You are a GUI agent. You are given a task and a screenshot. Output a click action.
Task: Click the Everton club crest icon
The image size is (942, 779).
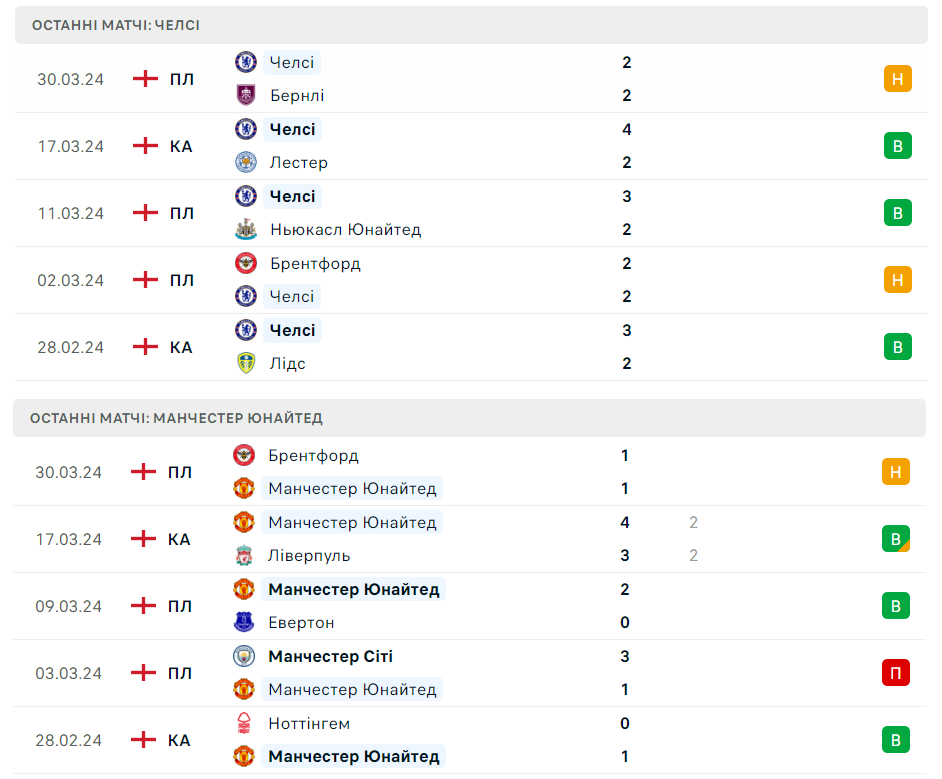click(x=244, y=622)
